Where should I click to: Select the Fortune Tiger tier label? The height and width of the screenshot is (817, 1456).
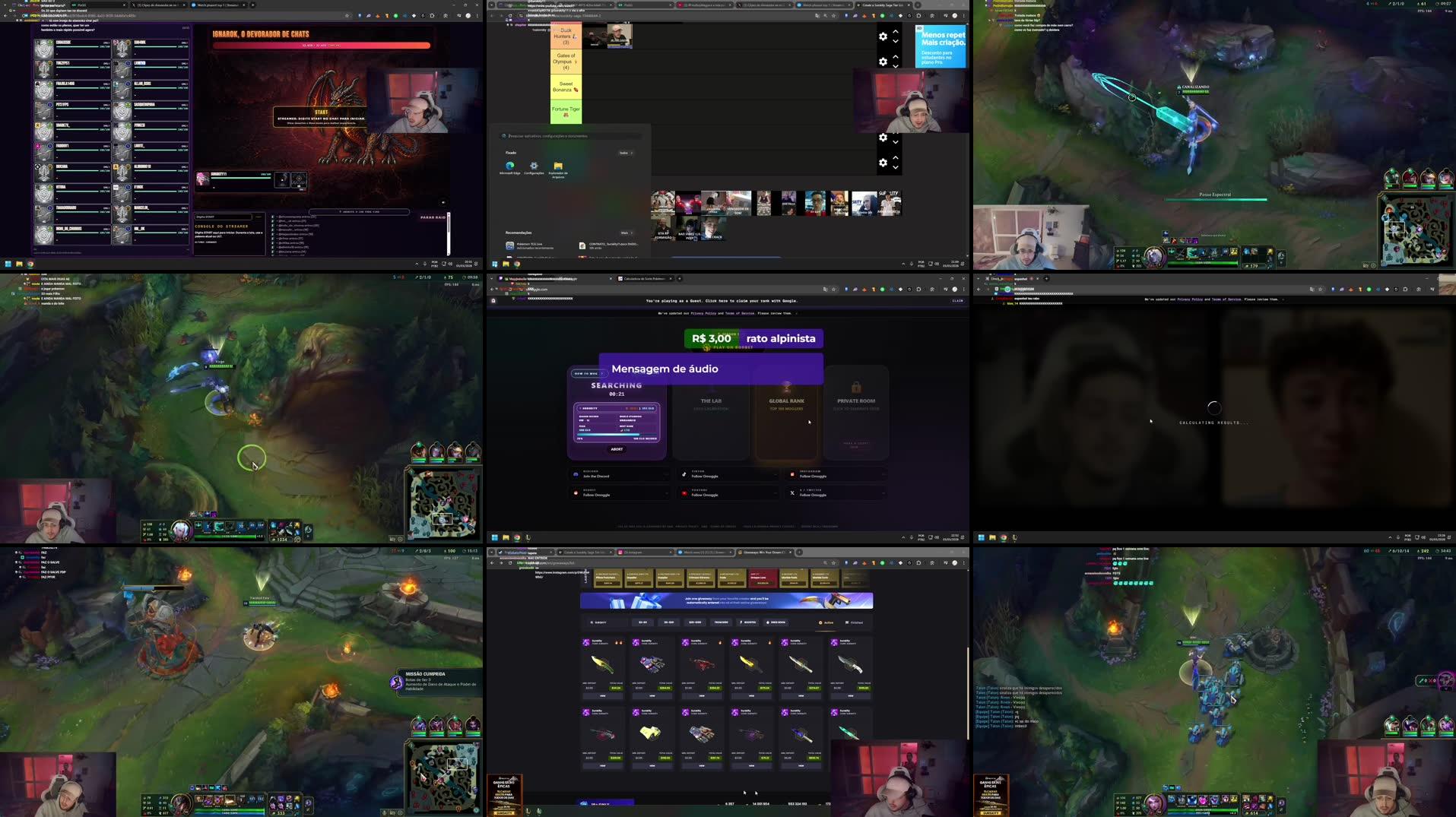(x=566, y=112)
